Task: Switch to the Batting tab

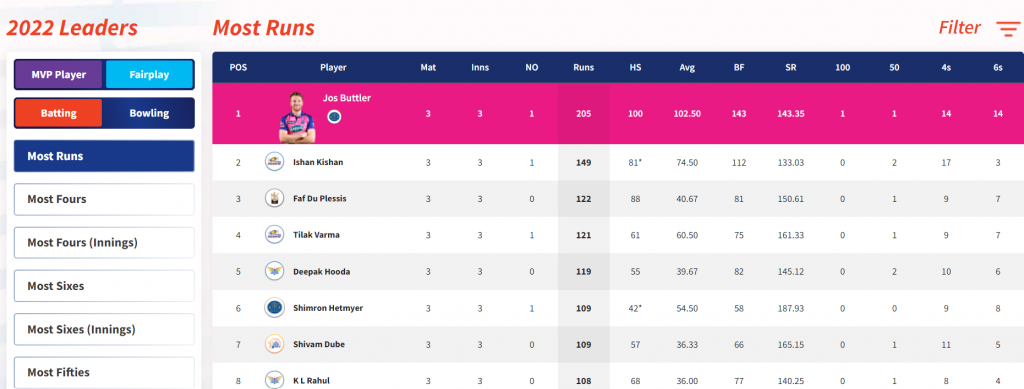Action: click(59, 113)
